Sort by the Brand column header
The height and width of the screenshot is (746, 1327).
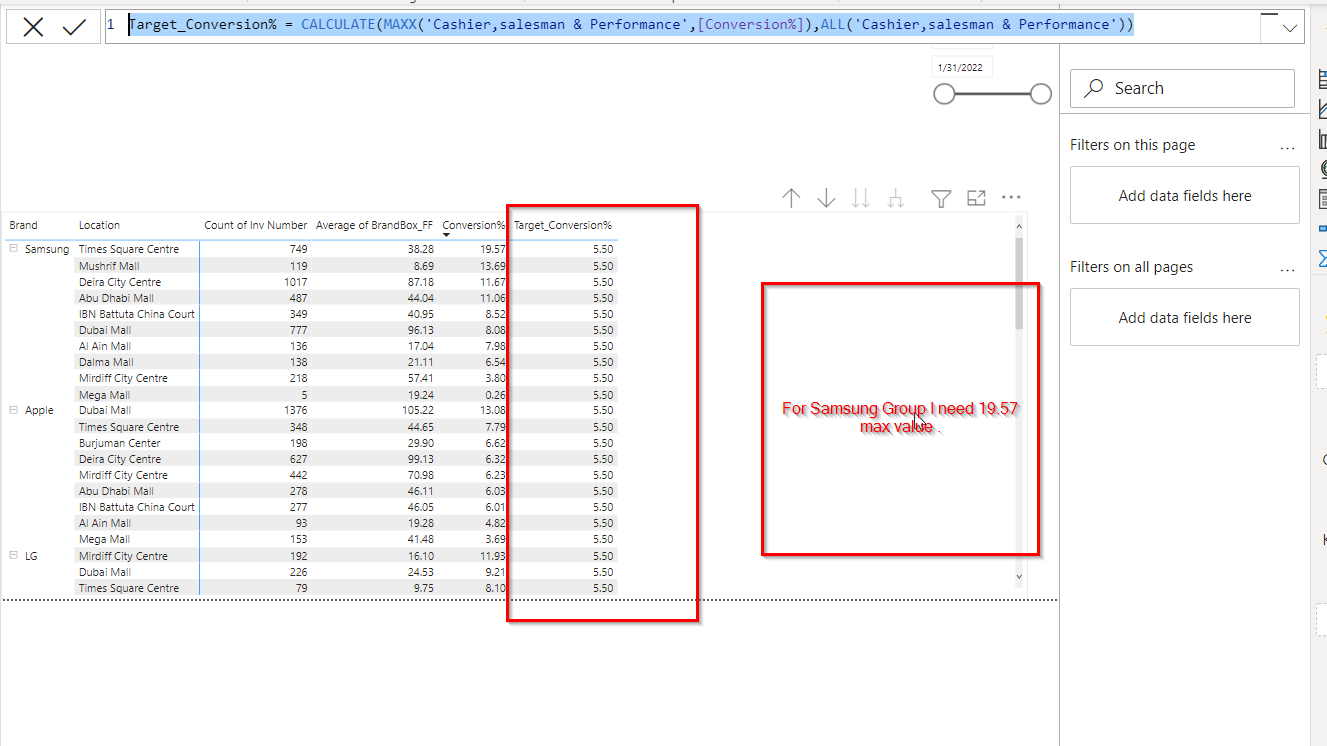[x=24, y=225]
